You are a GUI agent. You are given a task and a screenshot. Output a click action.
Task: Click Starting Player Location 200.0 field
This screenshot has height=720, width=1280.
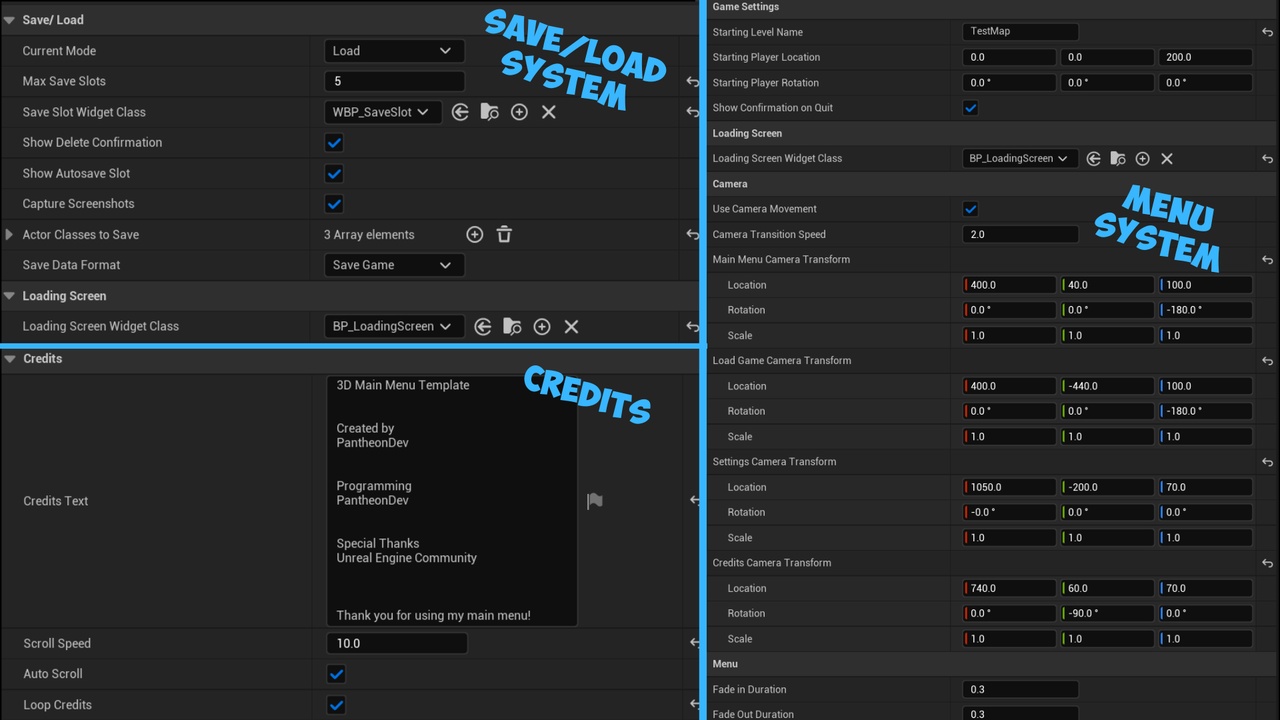(x=1205, y=57)
